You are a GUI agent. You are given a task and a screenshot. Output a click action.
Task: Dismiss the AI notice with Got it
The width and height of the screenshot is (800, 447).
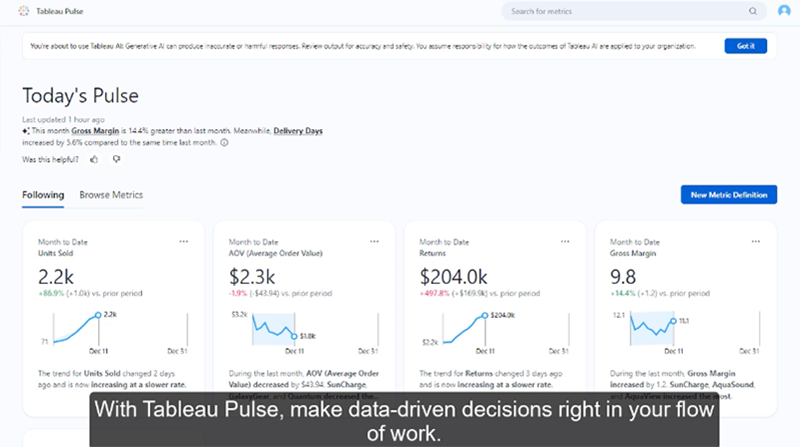[x=745, y=46]
